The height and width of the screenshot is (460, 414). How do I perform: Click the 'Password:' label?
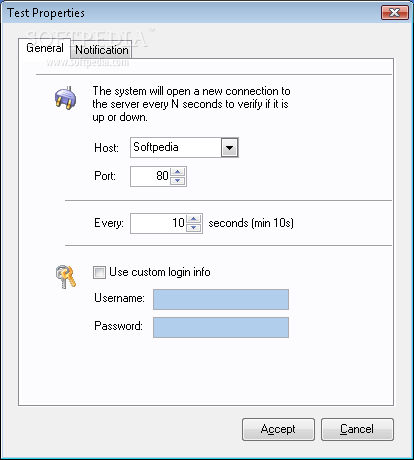click(118, 326)
